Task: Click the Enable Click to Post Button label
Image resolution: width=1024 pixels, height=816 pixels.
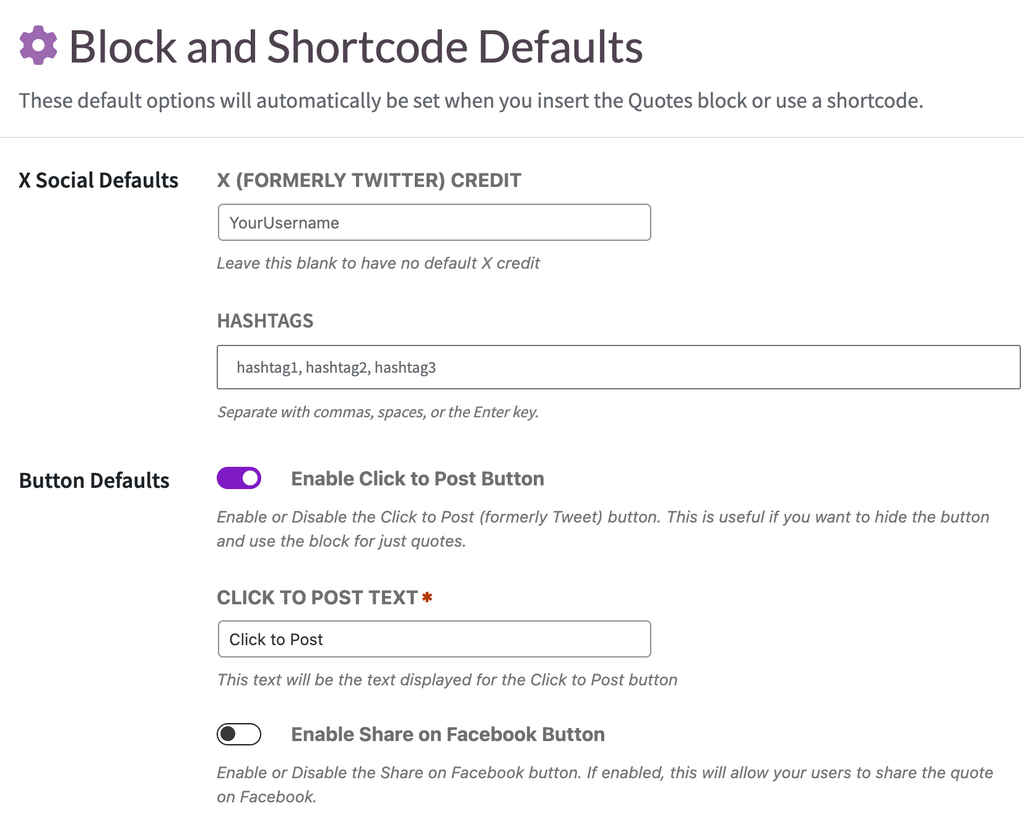Action: click(417, 478)
